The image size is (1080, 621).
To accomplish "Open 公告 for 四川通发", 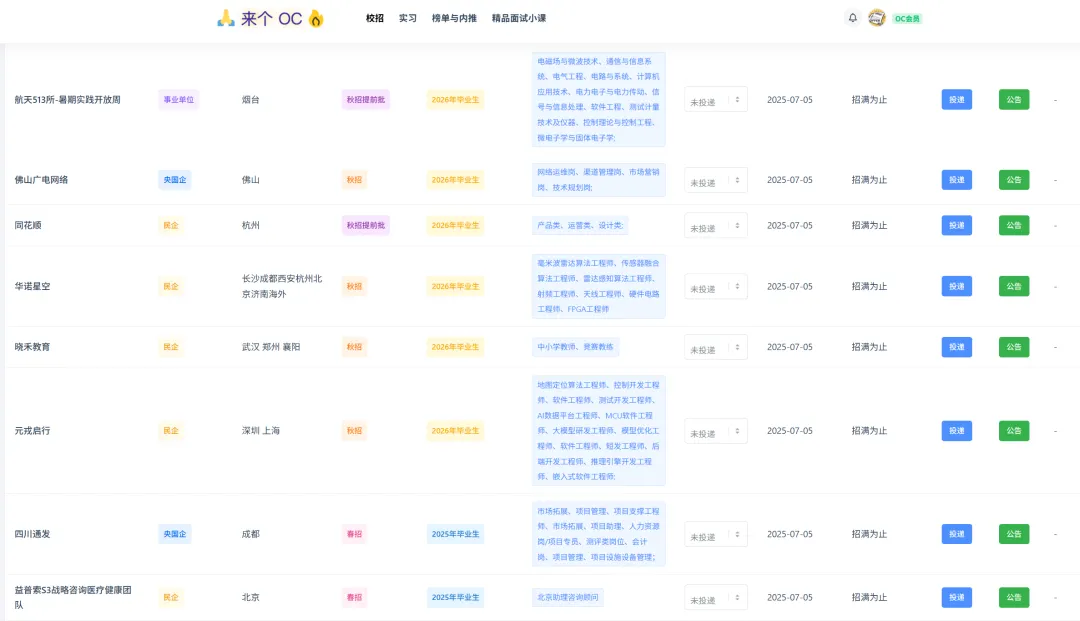I will click(x=1014, y=534).
